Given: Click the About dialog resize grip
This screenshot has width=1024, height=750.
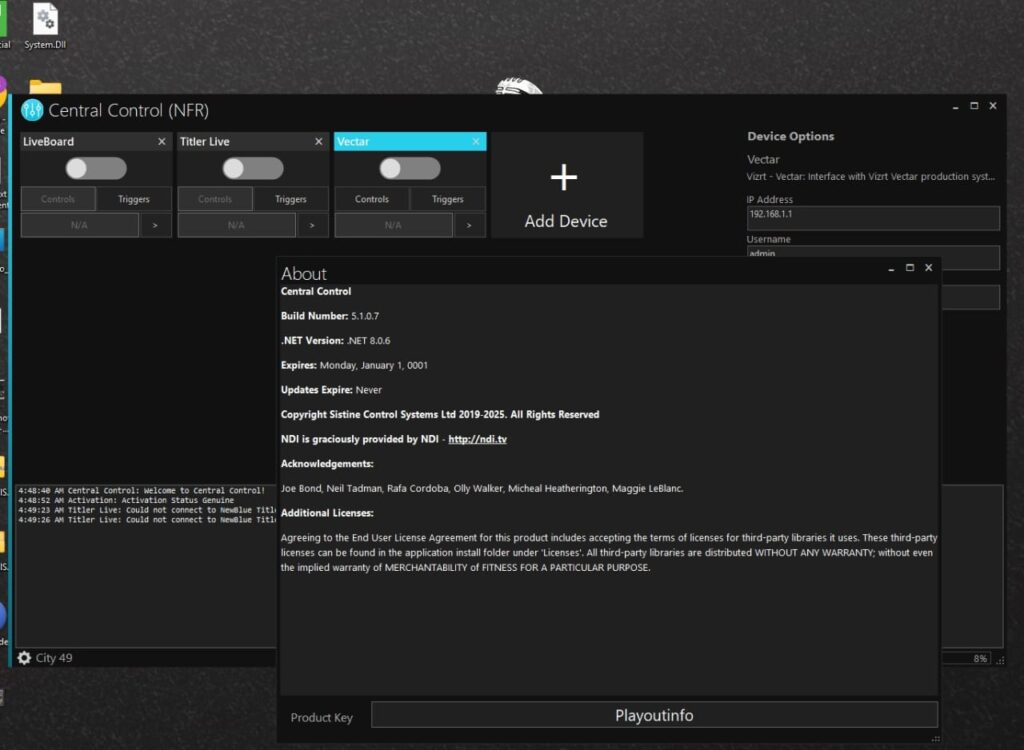Looking at the screenshot, I should coord(935,739).
